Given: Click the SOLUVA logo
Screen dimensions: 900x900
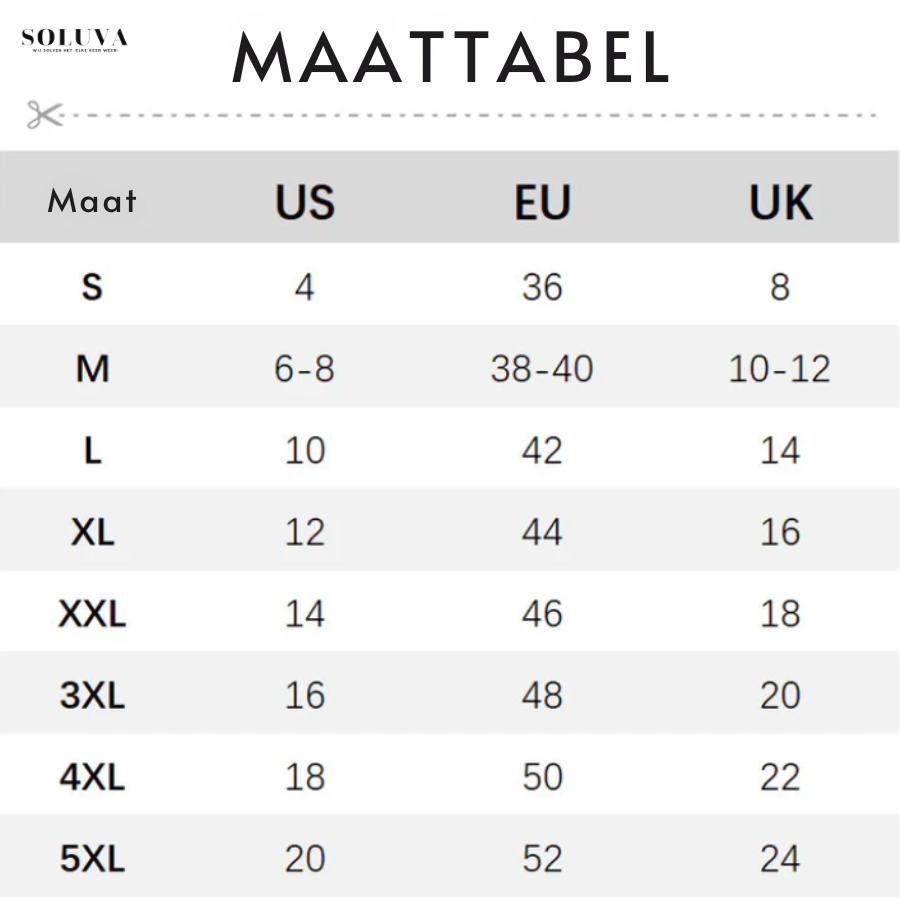Looking at the screenshot, I should (74, 40).
